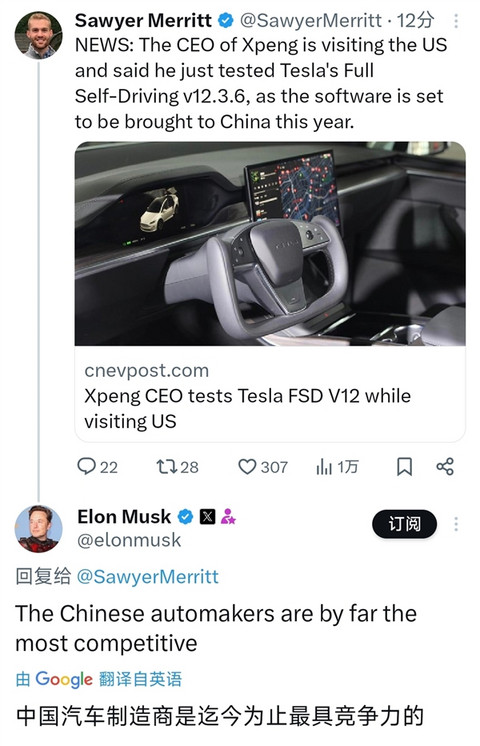Image resolution: width=480 pixels, height=746 pixels.
Task: Like the tweet with 307 hearts
Action: (x=247, y=467)
